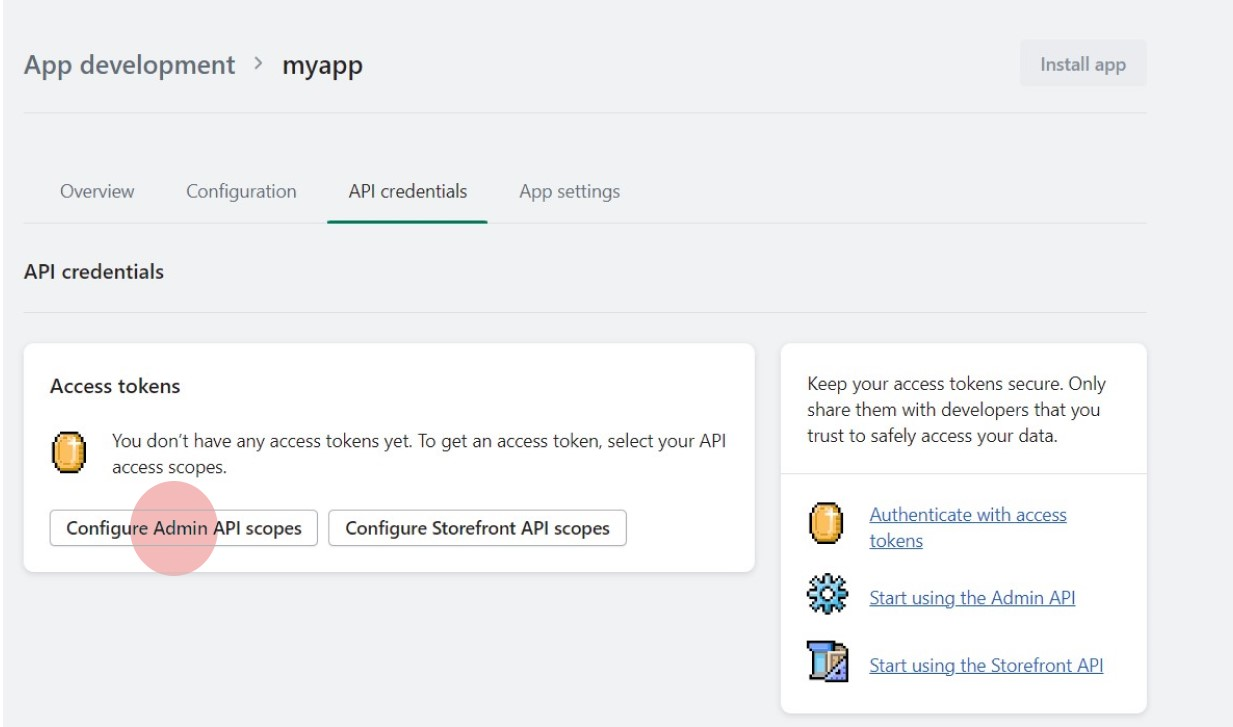This screenshot has width=1233, height=727.
Task: Open the Start using the Admin API link
Action: (972, 598)
